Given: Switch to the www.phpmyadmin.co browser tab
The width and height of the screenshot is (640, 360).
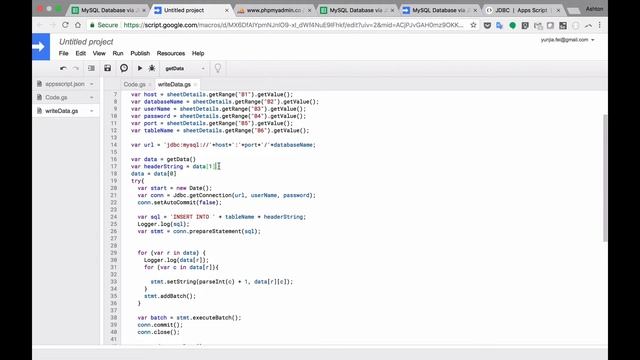Looking at the screenshot, I should (273, 10).
